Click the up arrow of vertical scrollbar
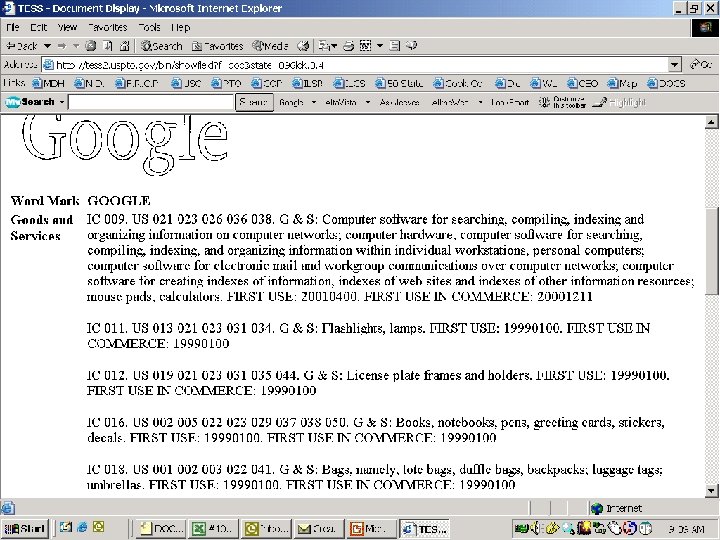This screenshot has width=720, height=540. (x=711, y=122)
